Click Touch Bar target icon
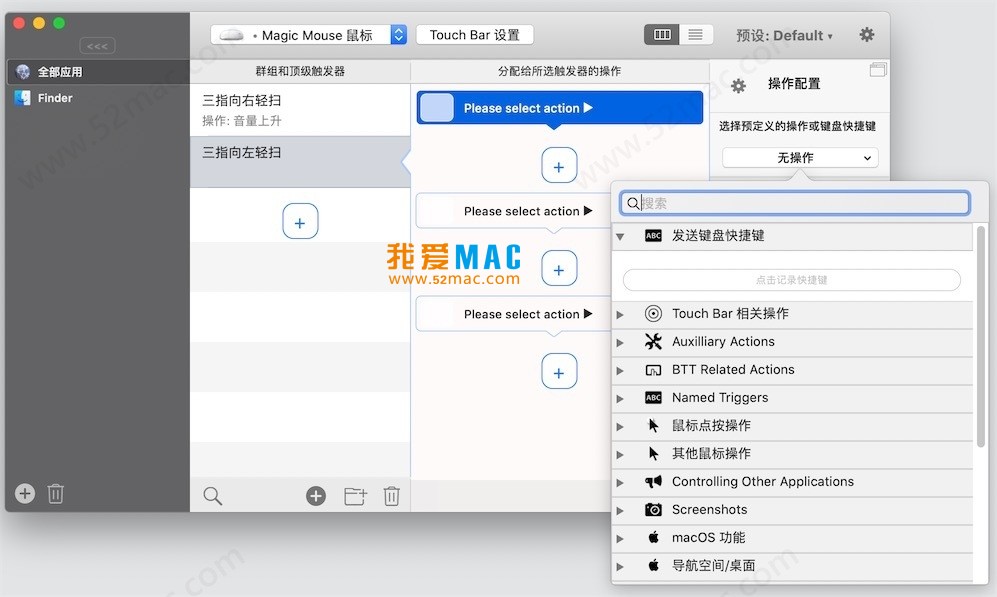 (653, 313)
